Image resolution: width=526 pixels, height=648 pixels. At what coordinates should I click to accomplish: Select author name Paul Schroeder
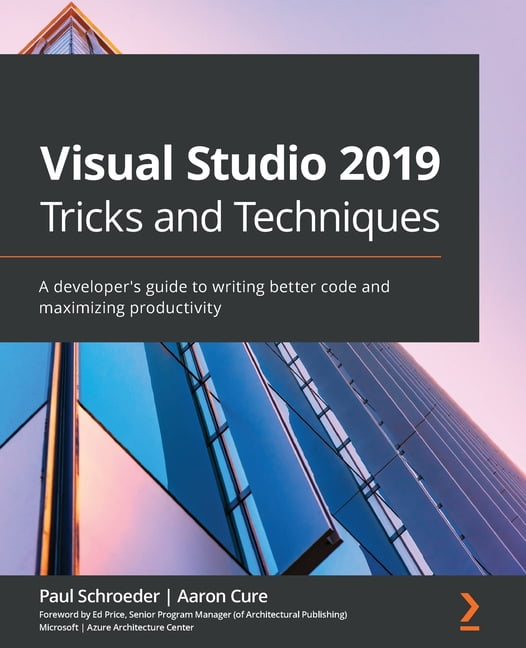click(x=99, y=596)
